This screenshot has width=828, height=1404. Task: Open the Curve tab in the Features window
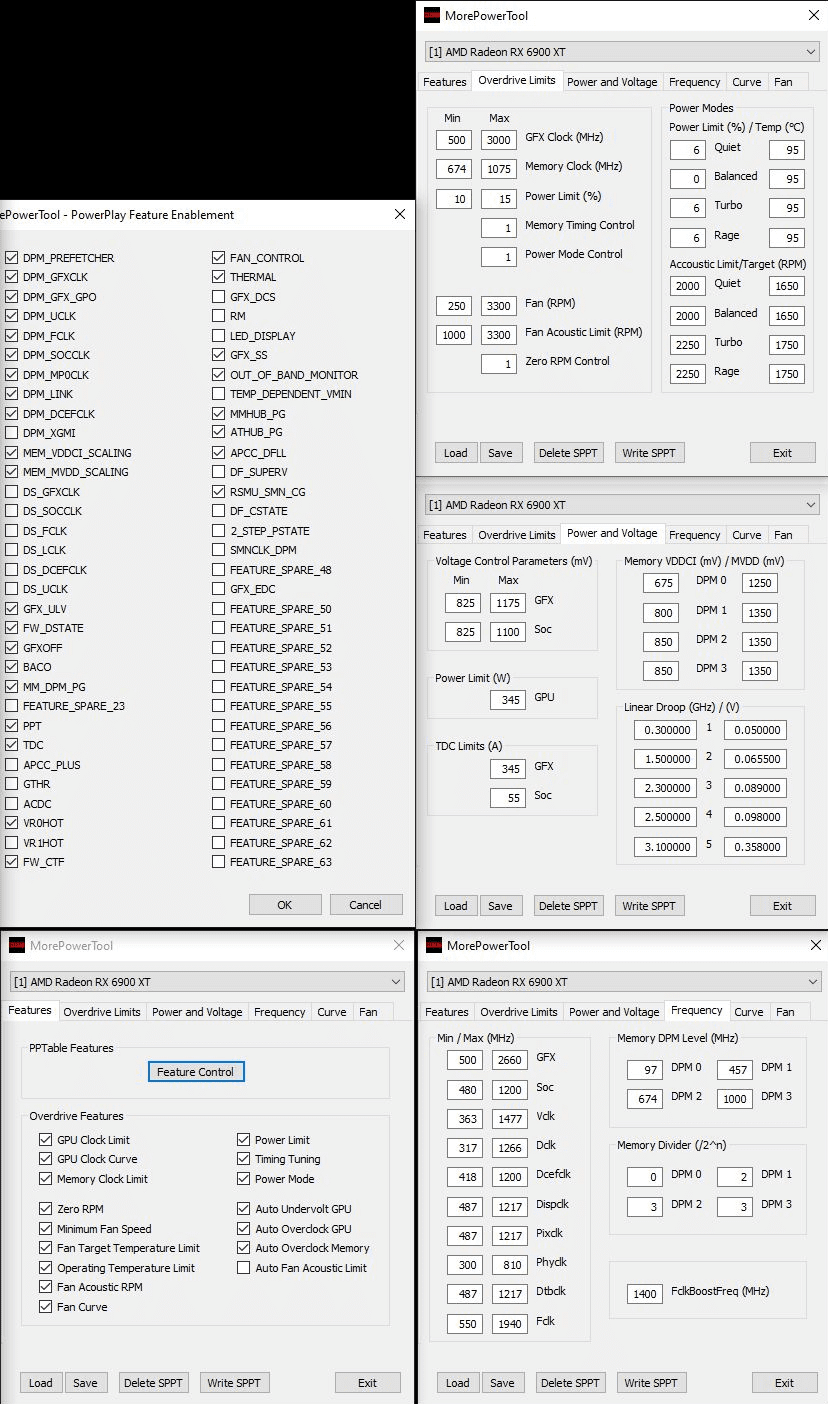click(x=332, y=1012)
